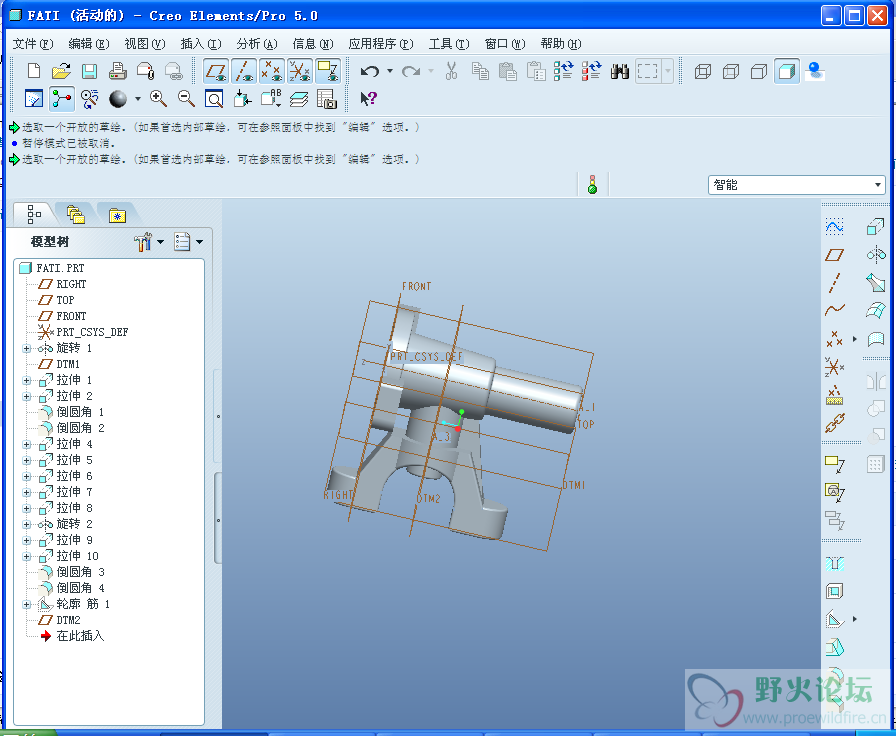The width and height of the screenshot is (896, 736).
Task: Open a file with the folder icon
Action: pyautogui.click(x=61, y=71)
